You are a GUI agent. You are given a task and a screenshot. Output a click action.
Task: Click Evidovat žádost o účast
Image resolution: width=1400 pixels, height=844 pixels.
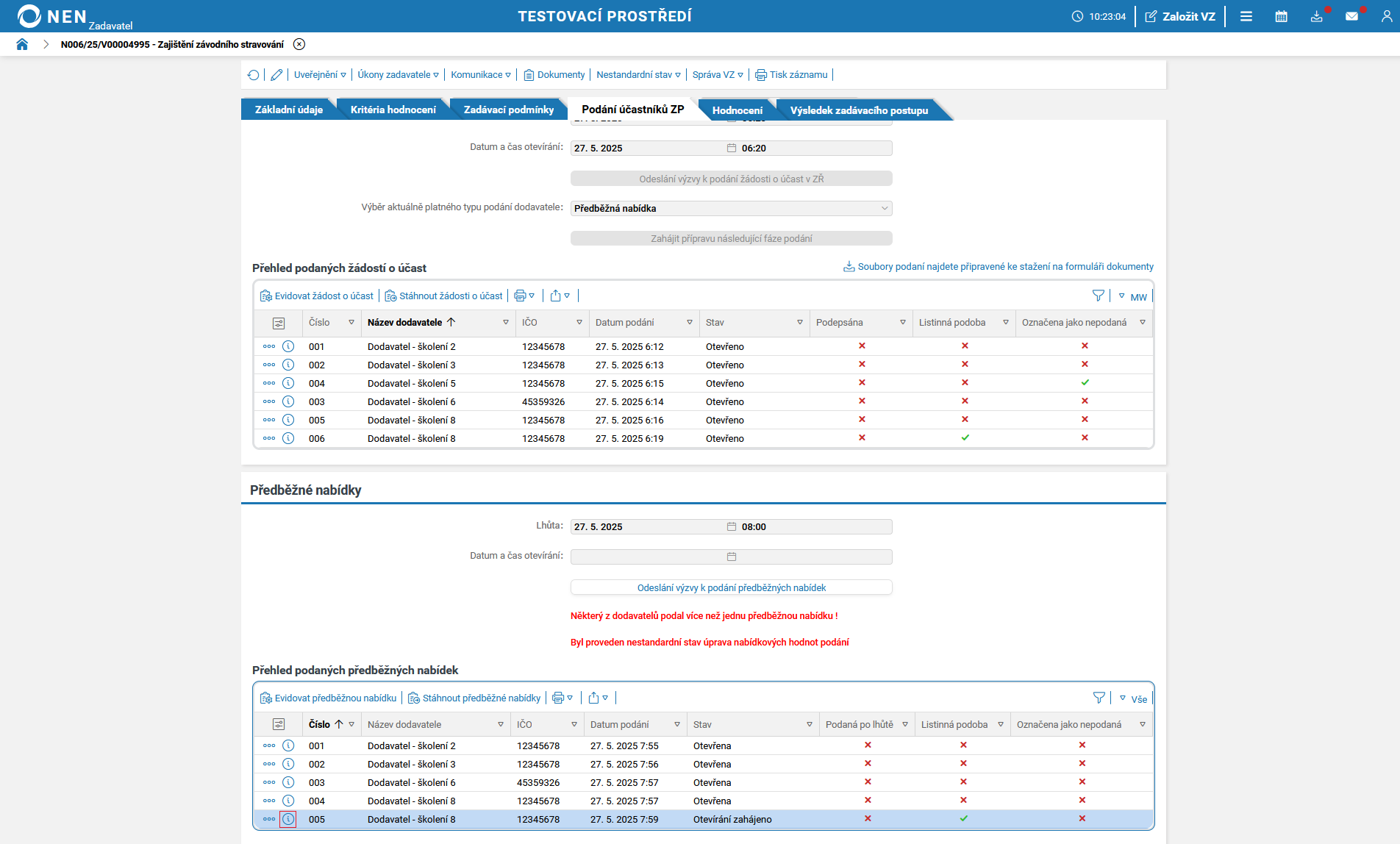pos(318,296)
